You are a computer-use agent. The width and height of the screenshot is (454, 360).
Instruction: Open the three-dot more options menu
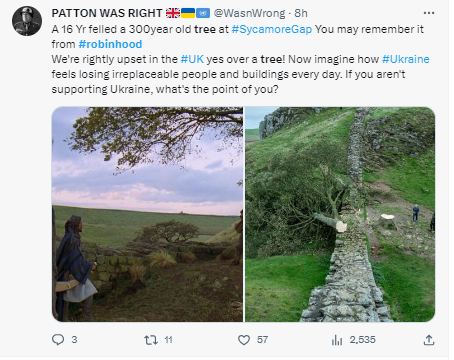429,13
